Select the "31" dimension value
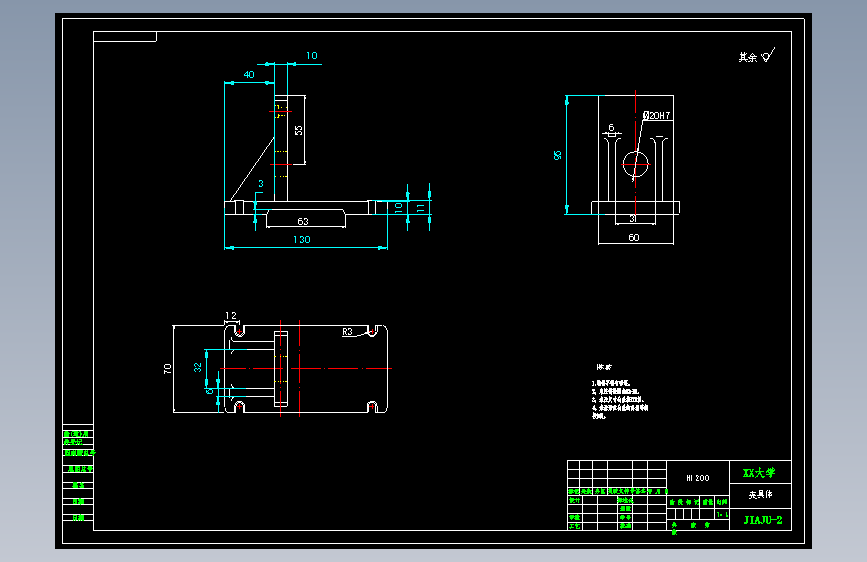The height and width of the screenshot is (562, 867). tap(633, 218)
